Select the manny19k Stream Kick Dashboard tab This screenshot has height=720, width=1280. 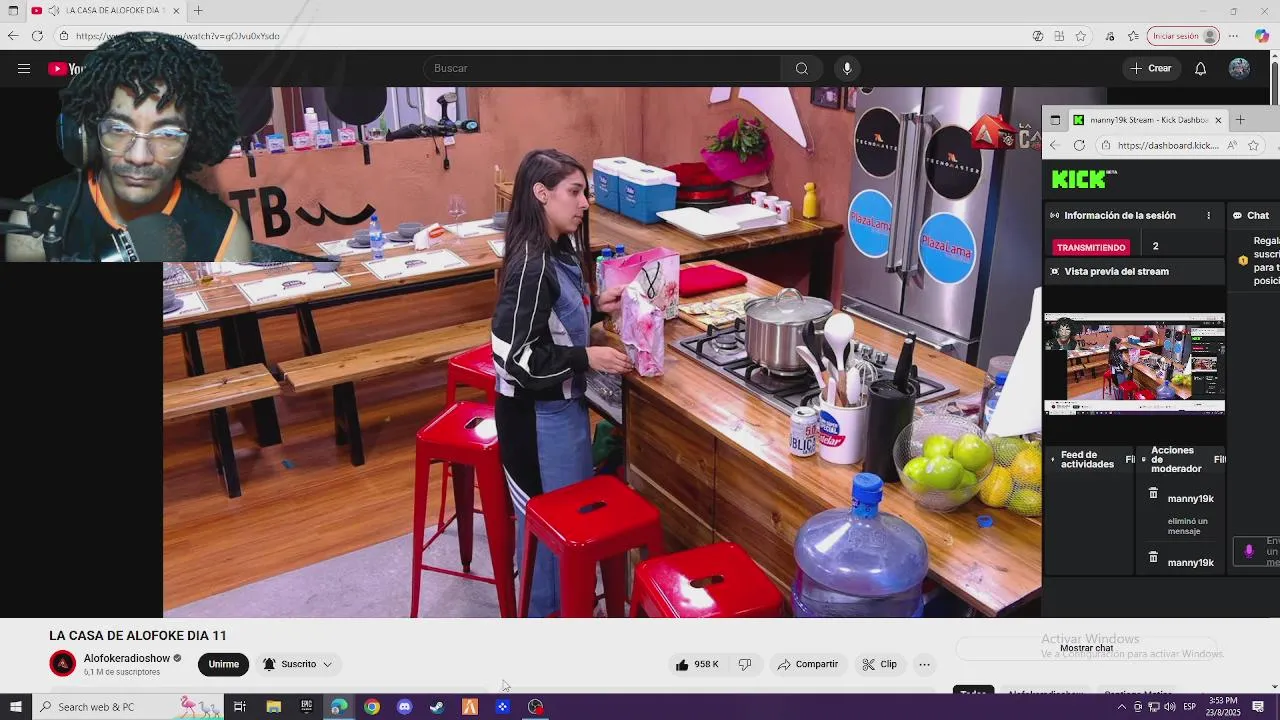coord(1148,120)
